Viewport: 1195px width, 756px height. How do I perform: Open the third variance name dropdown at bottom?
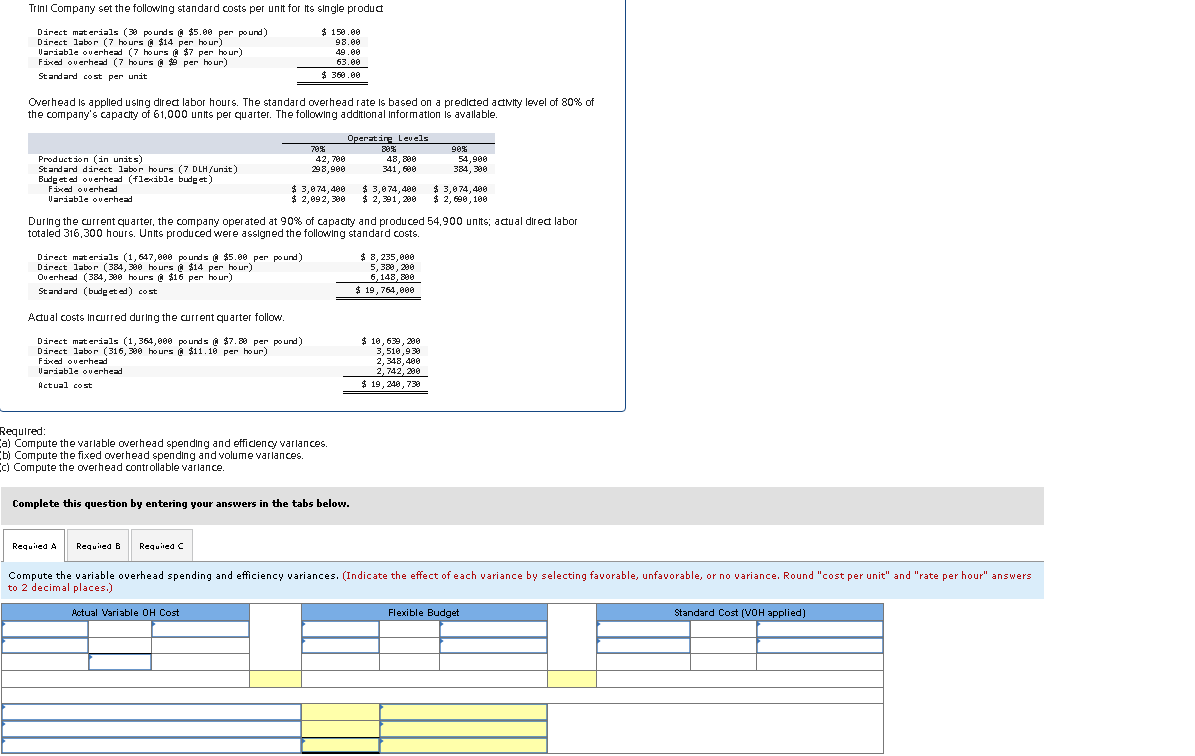152,745
